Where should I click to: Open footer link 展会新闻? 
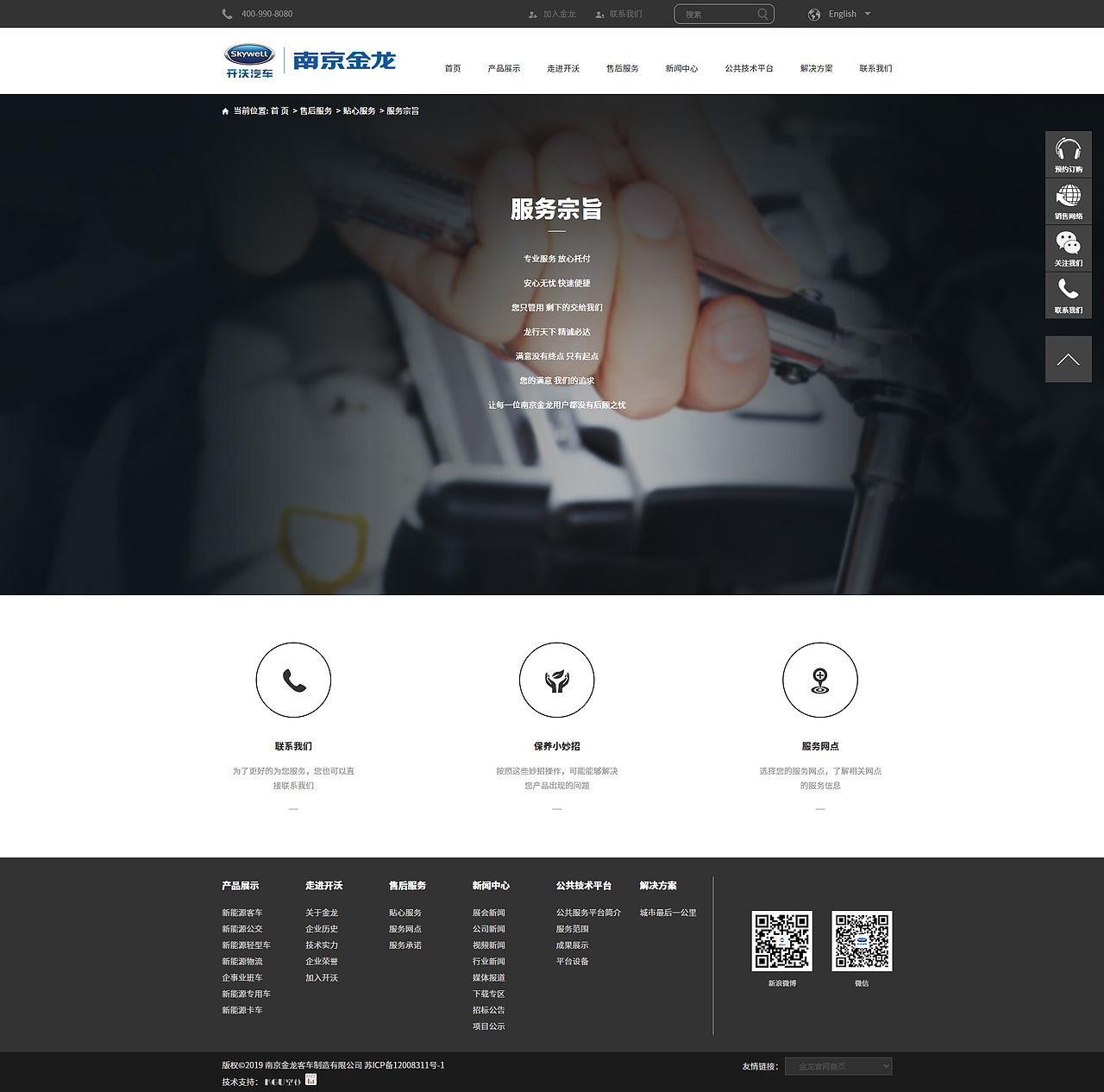tap(489, 913)
